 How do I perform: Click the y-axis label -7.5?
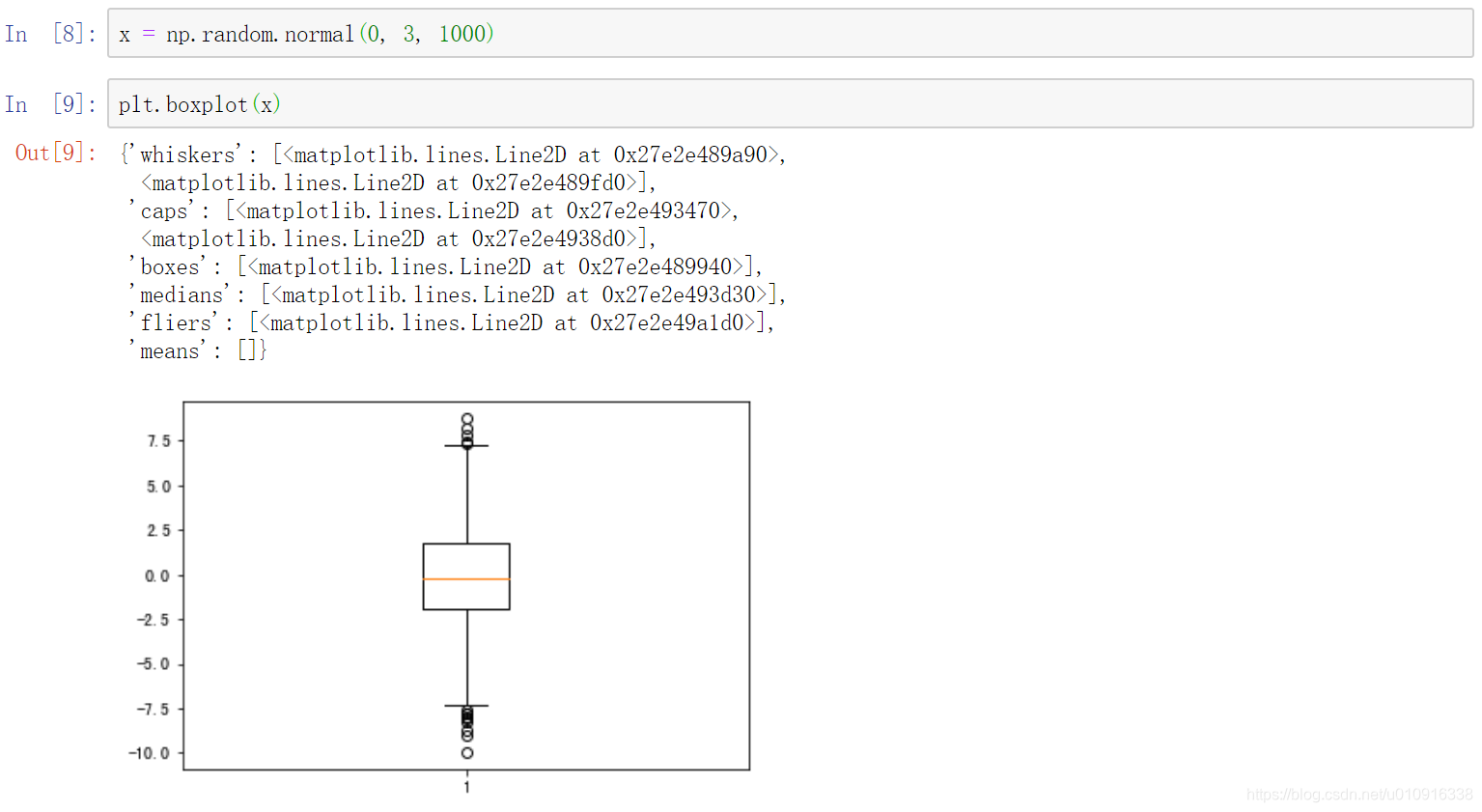click(153, 710)
